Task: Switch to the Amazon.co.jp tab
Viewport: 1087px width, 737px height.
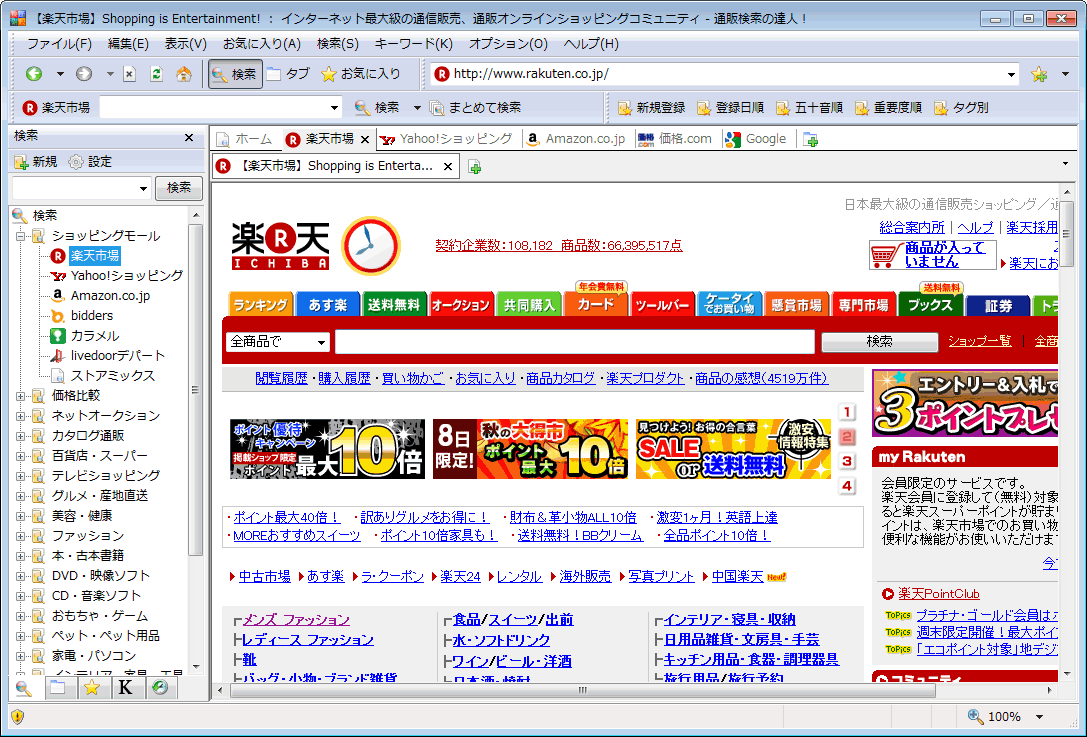Action: point(576,139)
